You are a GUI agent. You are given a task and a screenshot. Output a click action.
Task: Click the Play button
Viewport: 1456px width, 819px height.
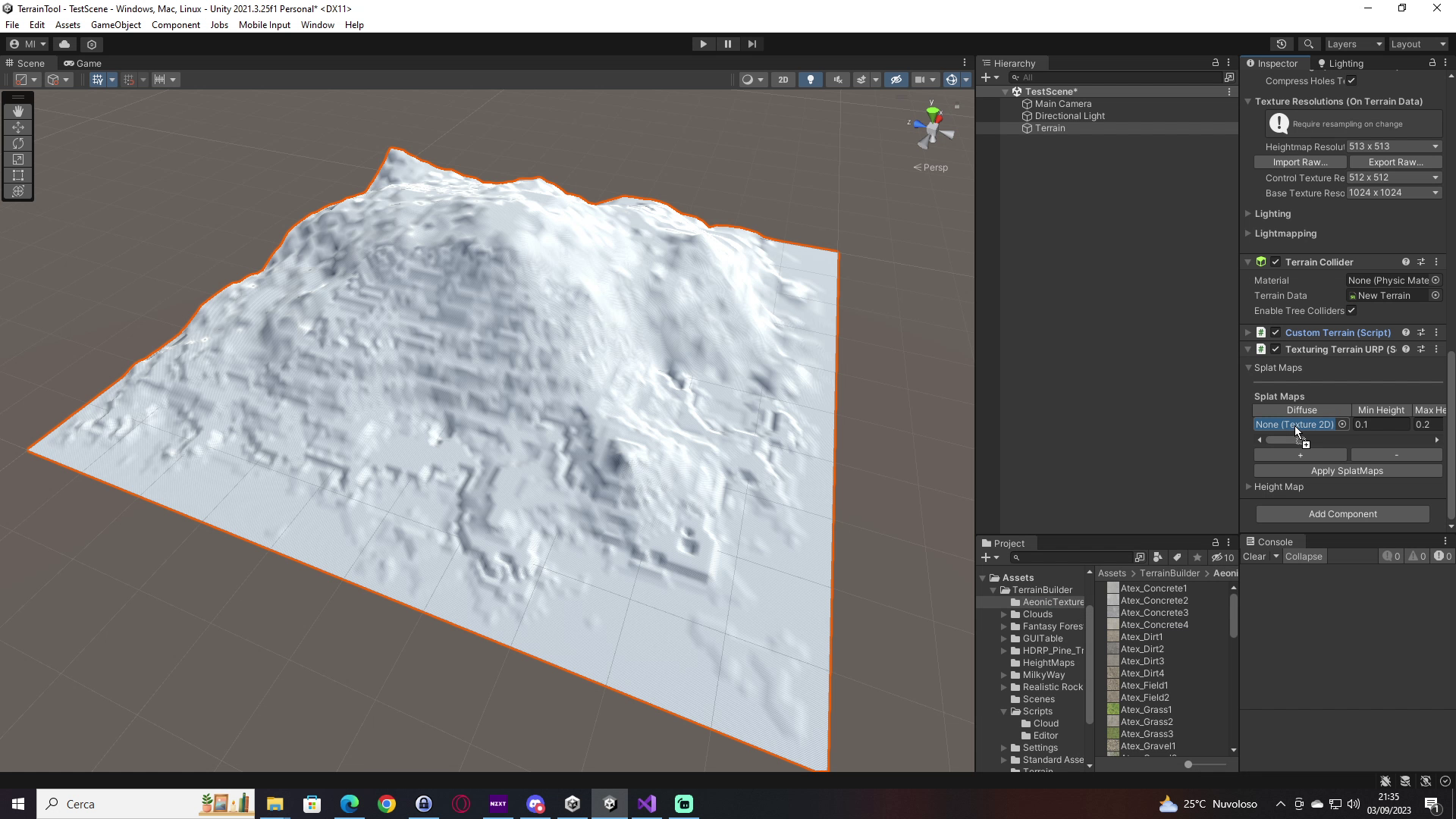pyautogui.click(x=703, y=44)
